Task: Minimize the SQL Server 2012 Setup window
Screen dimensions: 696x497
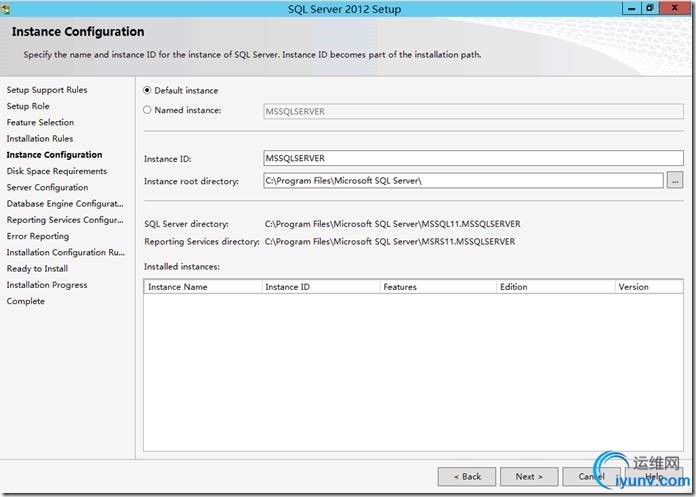Action: tap(631, 8)
